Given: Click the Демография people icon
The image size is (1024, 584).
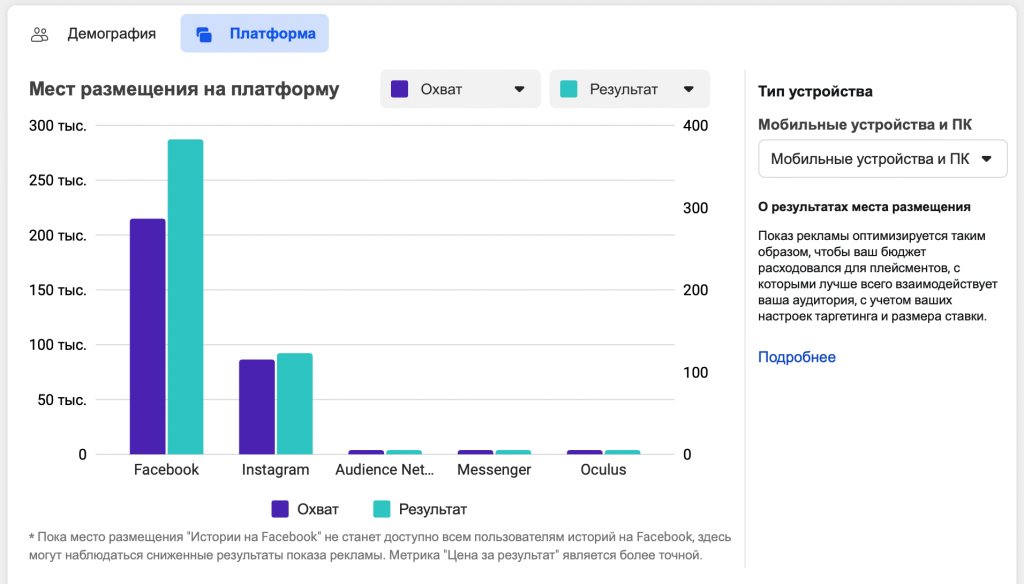Looking at the screenshot, I should coord(40,34).
